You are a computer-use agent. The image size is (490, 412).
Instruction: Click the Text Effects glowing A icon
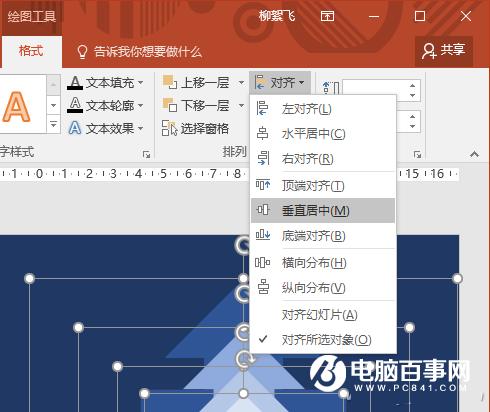[x=75, y=128]
